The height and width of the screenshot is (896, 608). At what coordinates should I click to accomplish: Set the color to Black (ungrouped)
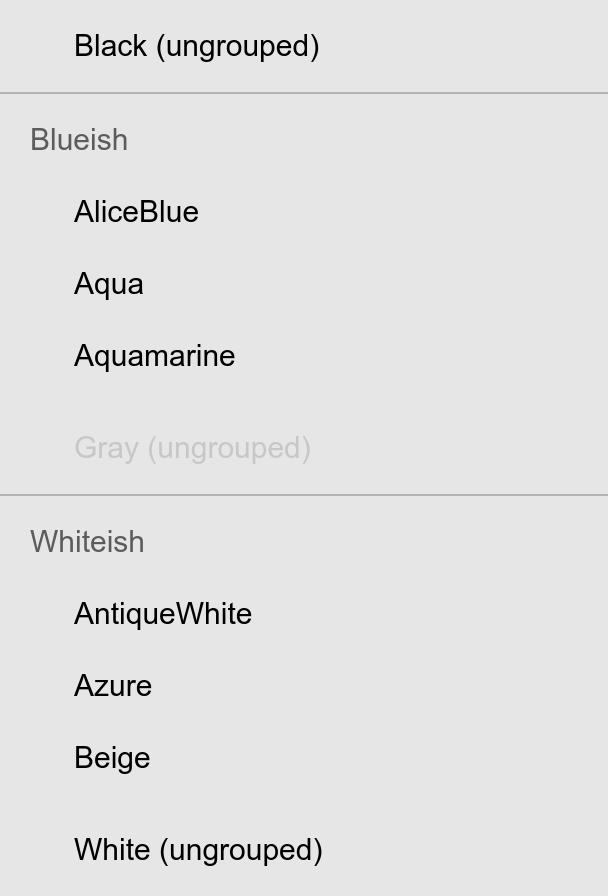[x=304, y=46]
